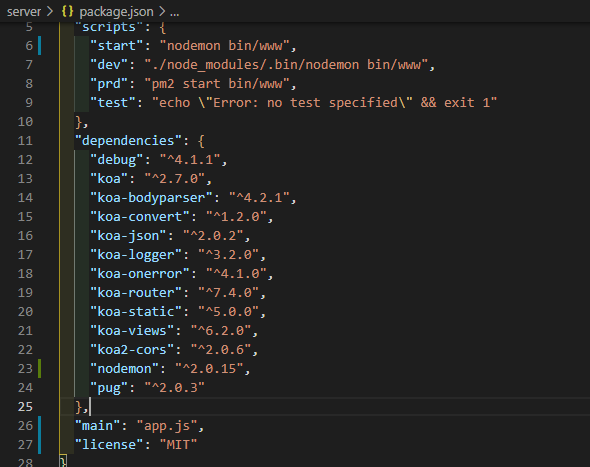Screen dimensions: 590x467
Task: Click the "test" key on line 9
Action: pyautogui.click(x=113, y=103)
